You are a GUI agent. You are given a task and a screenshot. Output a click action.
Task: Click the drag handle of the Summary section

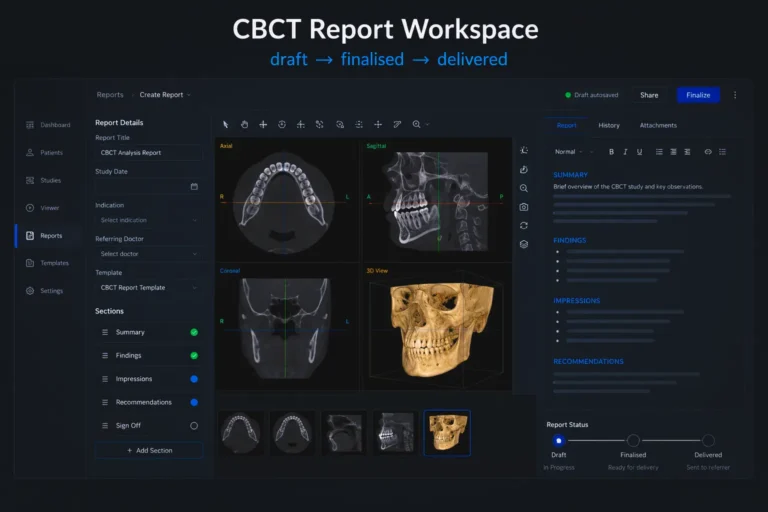point(105,332)
